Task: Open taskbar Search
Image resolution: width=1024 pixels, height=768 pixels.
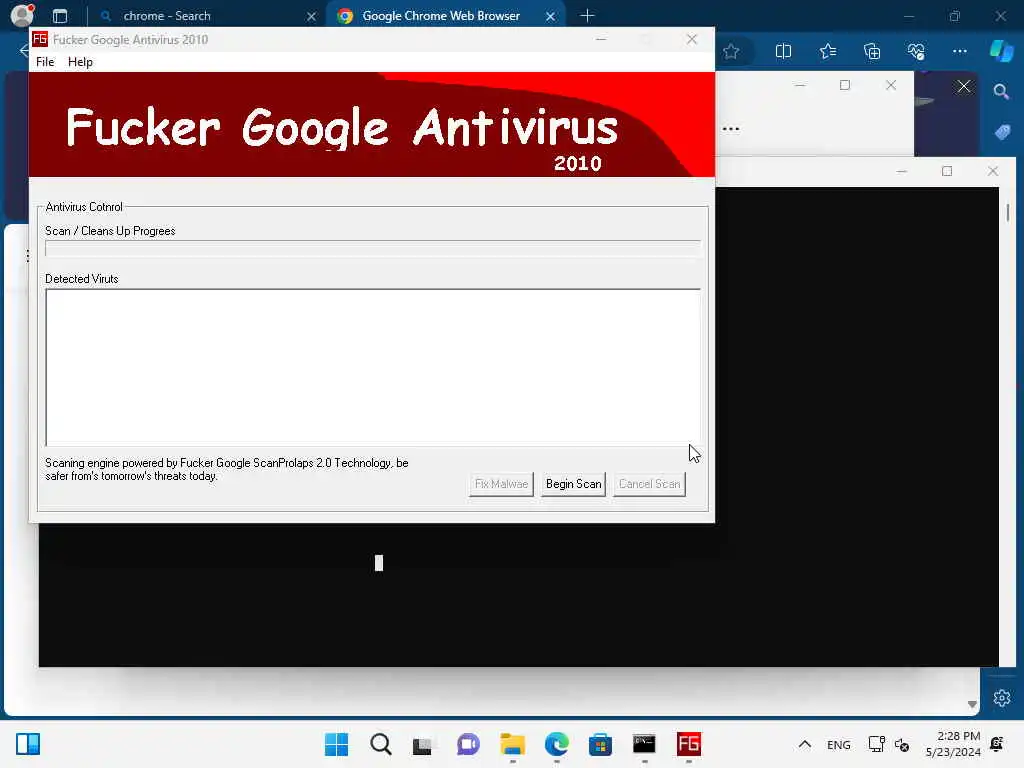Action: (x=381, y=744)
